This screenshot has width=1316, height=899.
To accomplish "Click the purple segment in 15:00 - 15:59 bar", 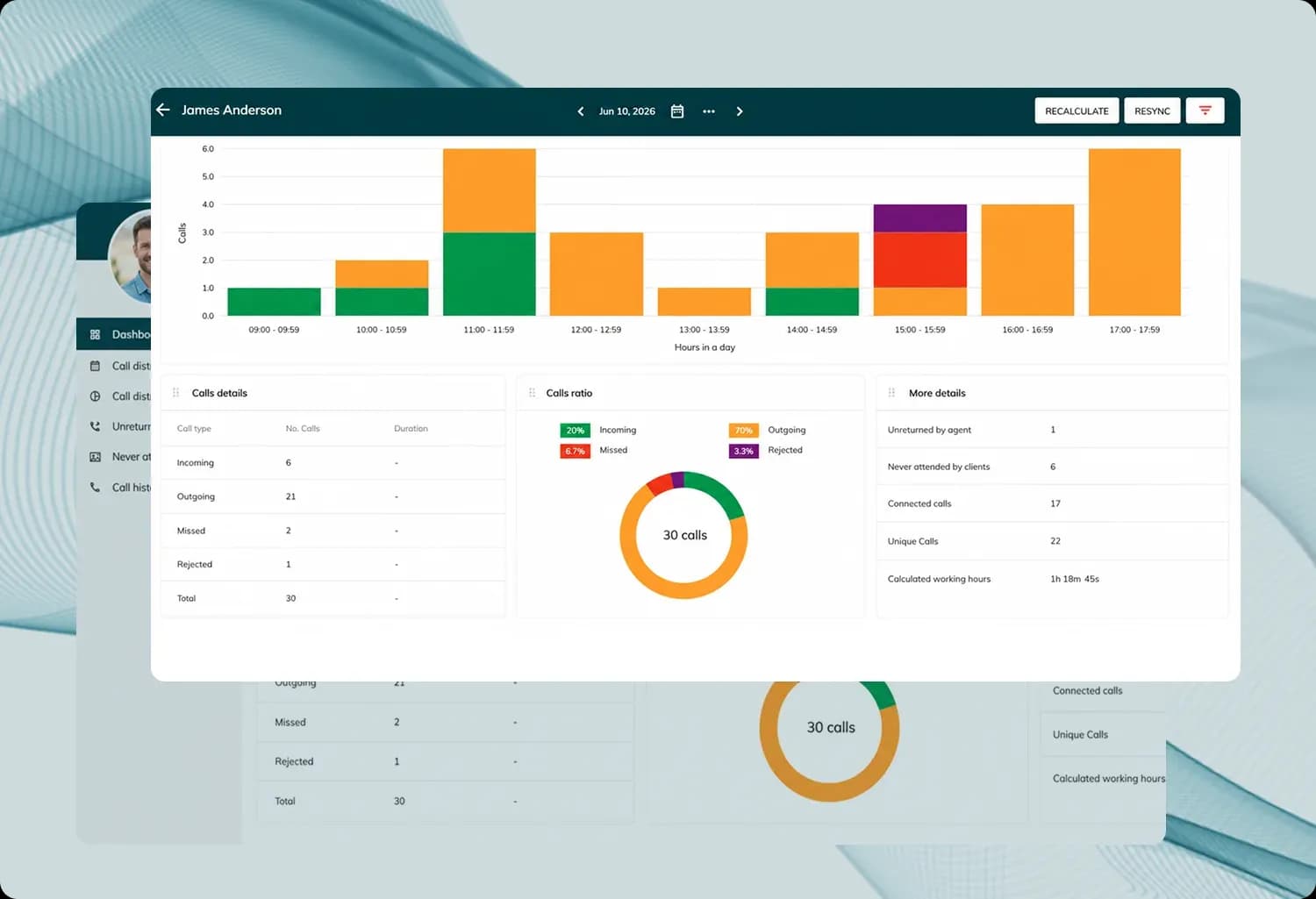I will [x=919, y=218].
